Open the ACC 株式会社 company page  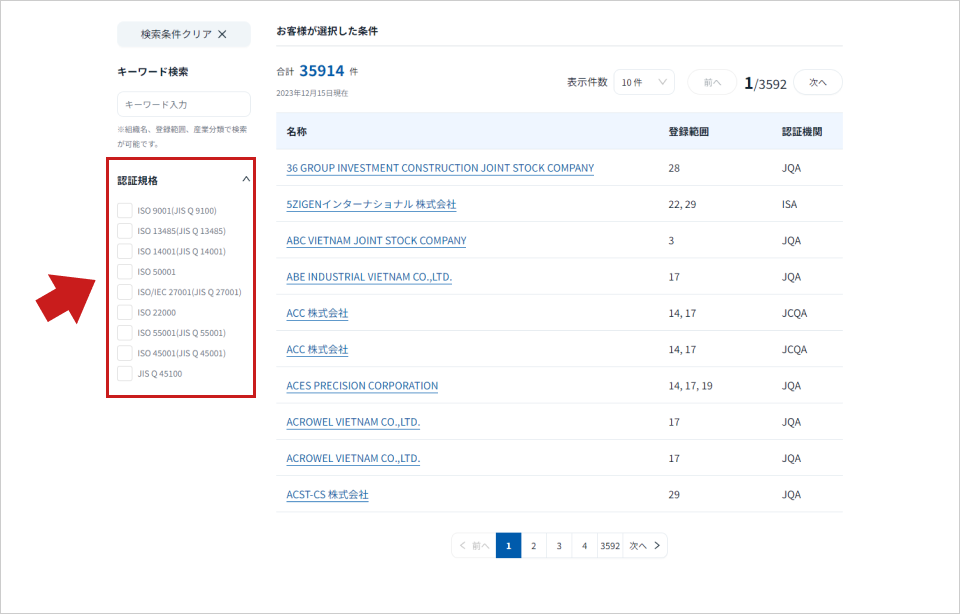317,313
